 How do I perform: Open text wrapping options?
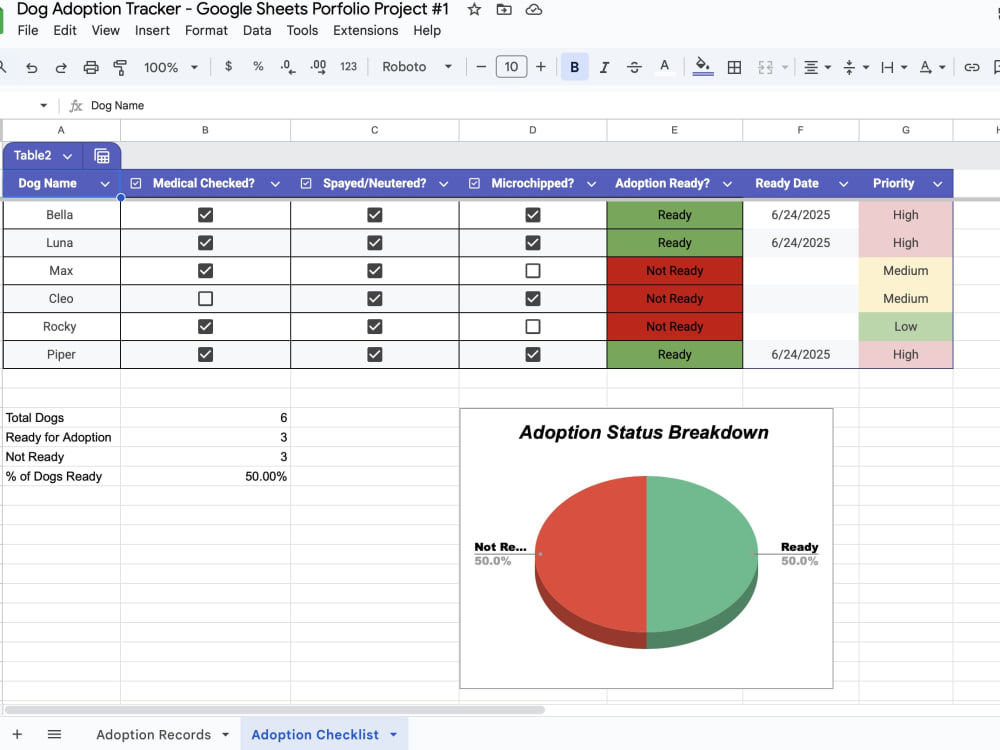893,67
